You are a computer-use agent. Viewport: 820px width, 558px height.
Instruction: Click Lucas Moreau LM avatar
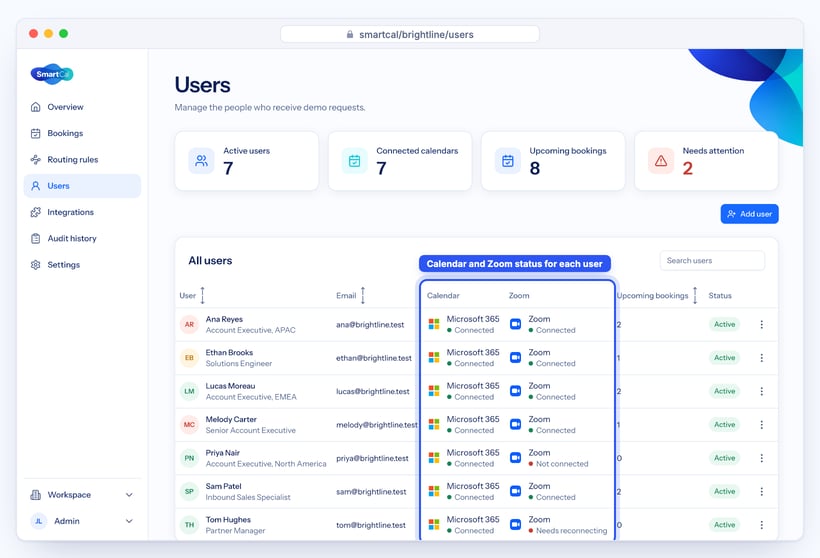click(x=189, y=391)
